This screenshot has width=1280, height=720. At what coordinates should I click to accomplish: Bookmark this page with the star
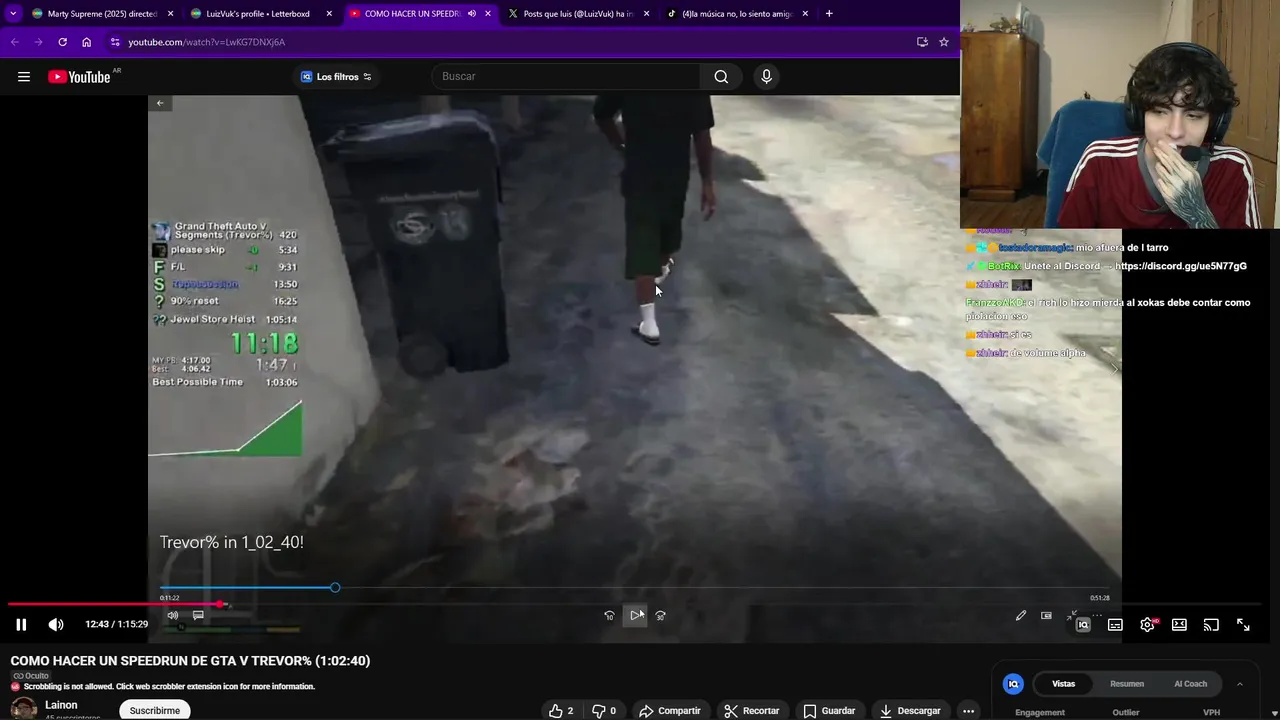944,42
